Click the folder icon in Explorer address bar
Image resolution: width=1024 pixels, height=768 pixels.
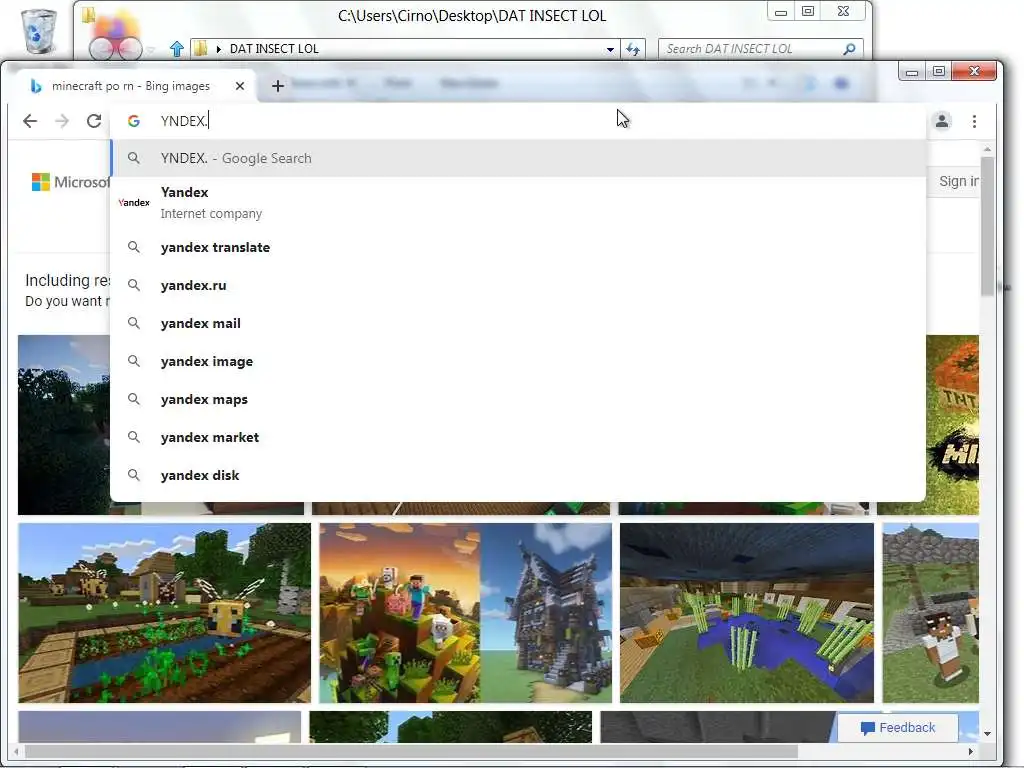click(x=201, y=49)
